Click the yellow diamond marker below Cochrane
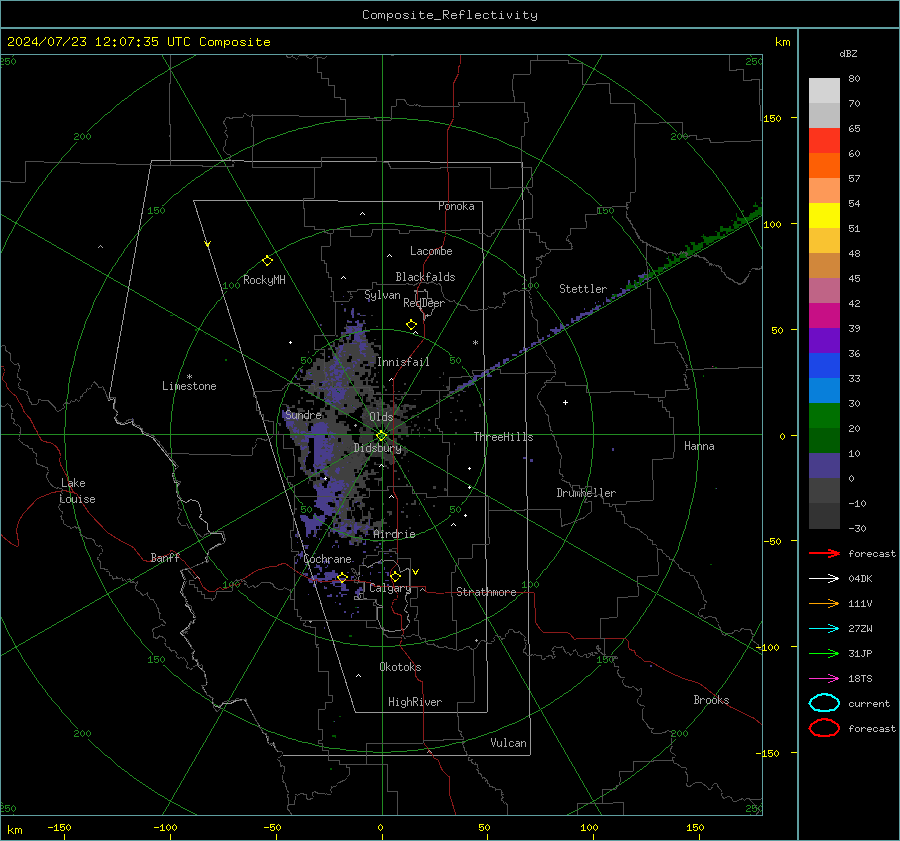 [x=342, y=577]
